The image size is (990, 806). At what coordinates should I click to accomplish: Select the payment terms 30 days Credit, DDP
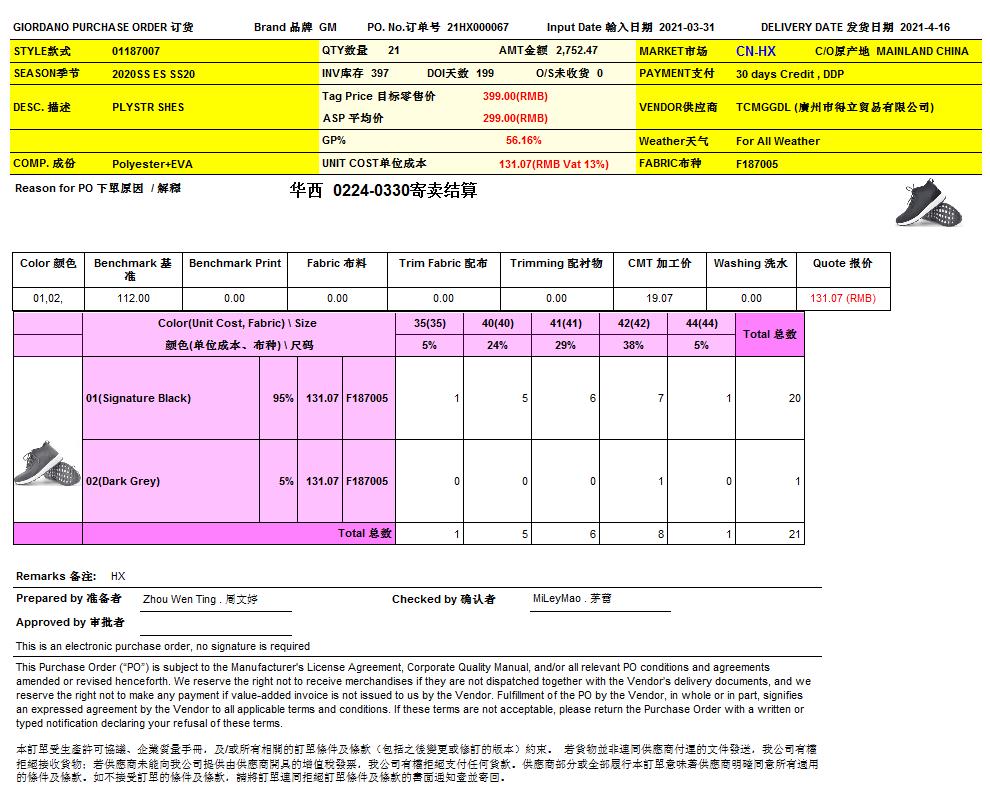click(790, 74)
